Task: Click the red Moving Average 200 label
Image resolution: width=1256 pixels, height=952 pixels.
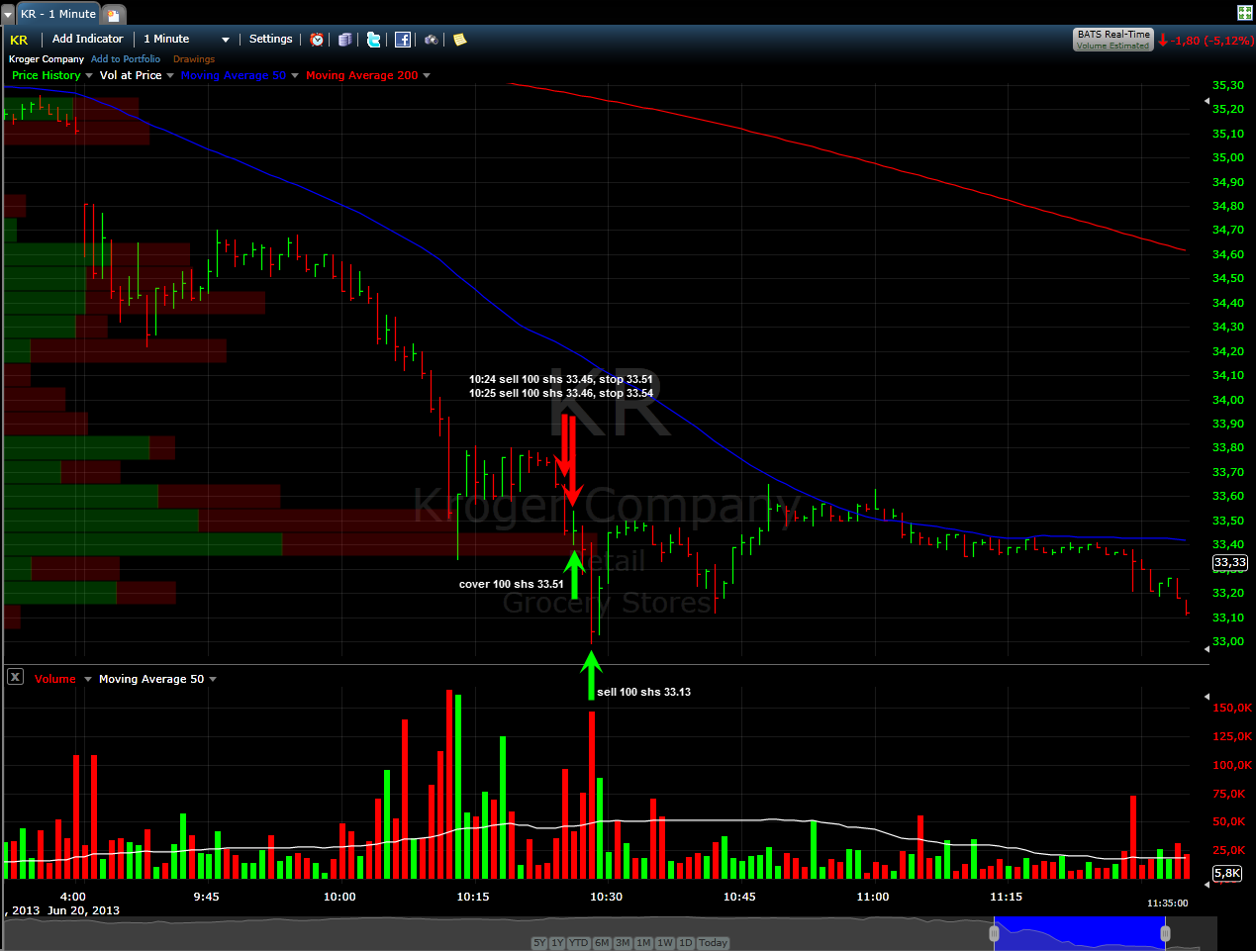Action: pos(362,75)
